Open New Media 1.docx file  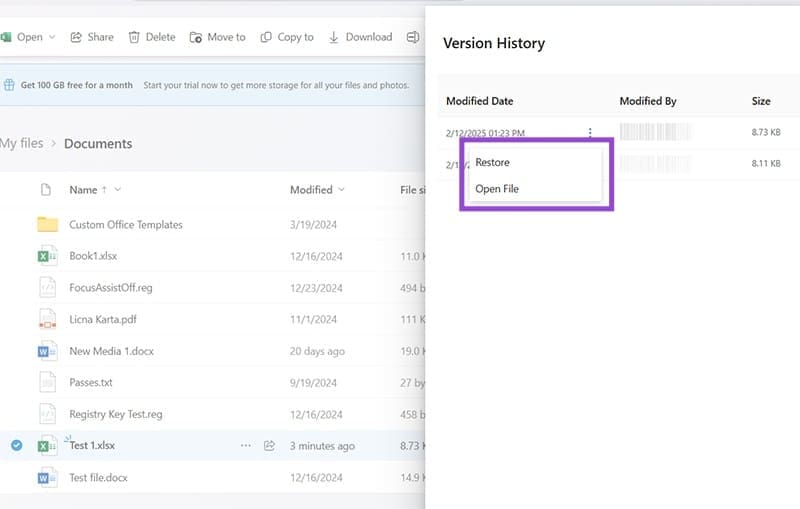click(x=111, y=351)
